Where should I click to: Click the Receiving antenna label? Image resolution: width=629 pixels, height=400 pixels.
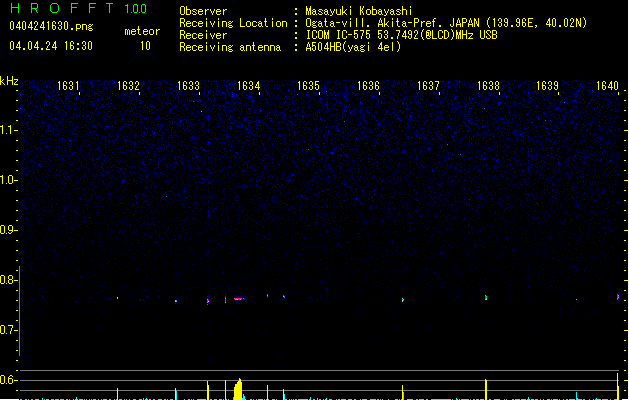click(x=230, y=47)
